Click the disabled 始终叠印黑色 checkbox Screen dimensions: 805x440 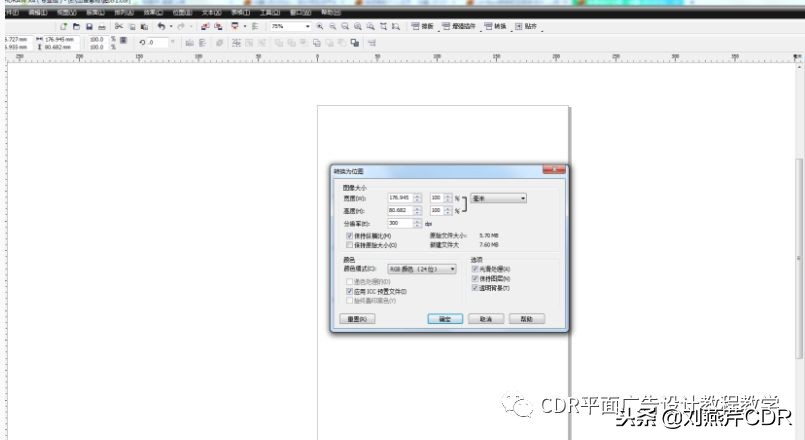(350, 300)
